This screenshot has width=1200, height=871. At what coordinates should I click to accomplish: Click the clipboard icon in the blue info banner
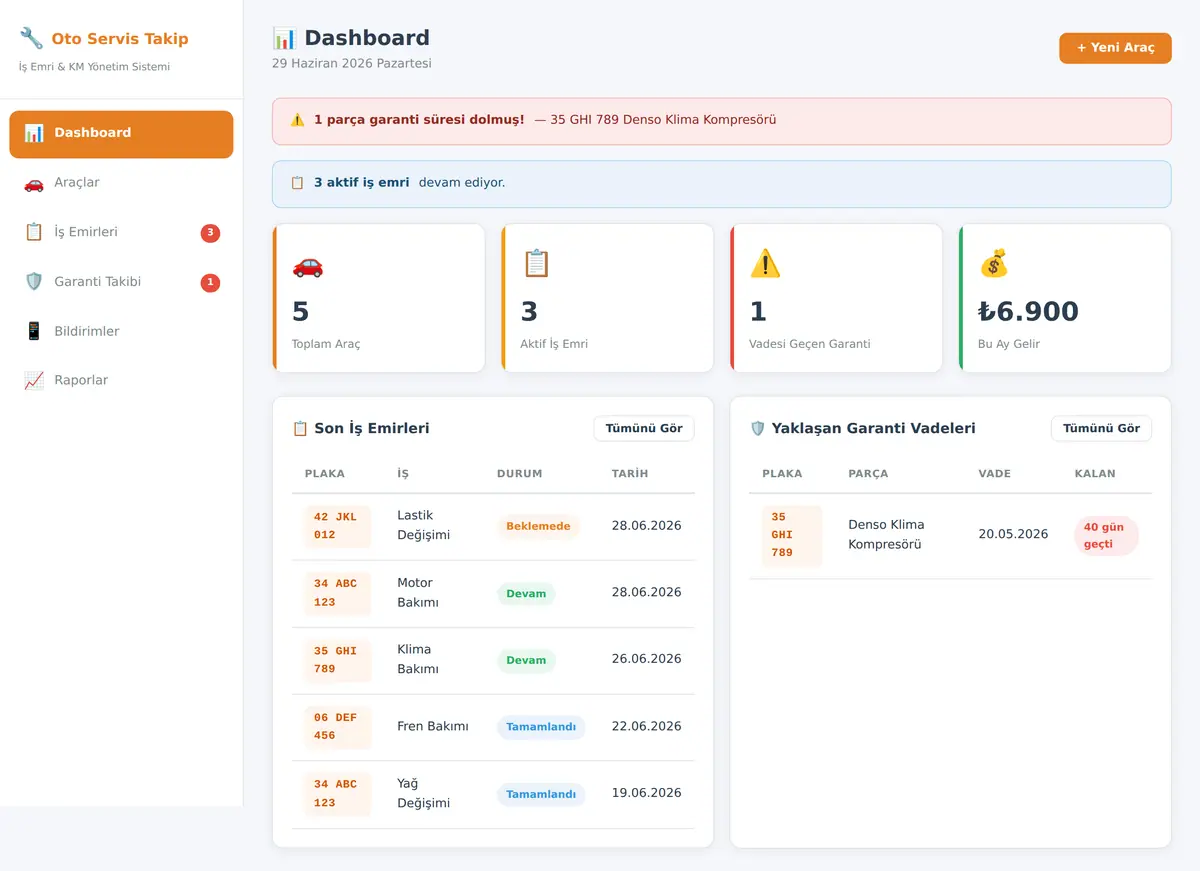(297, 183)
